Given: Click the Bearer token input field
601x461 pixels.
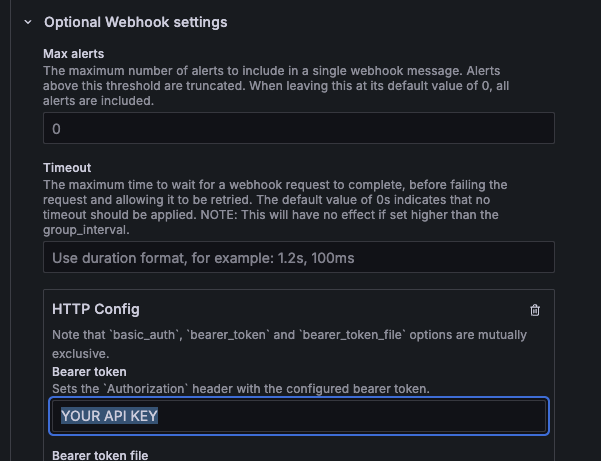Looking at the screenshot, I should [x=299, y=416].
